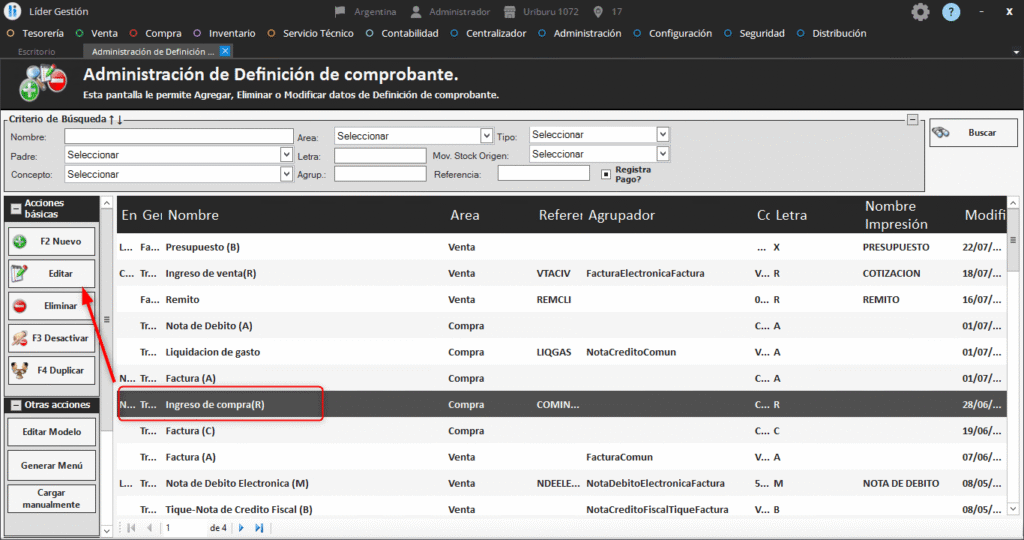Toggle the Registra Pago checkbox
The width and height of the screenshot is (1024, 540).
coord(606,174)
